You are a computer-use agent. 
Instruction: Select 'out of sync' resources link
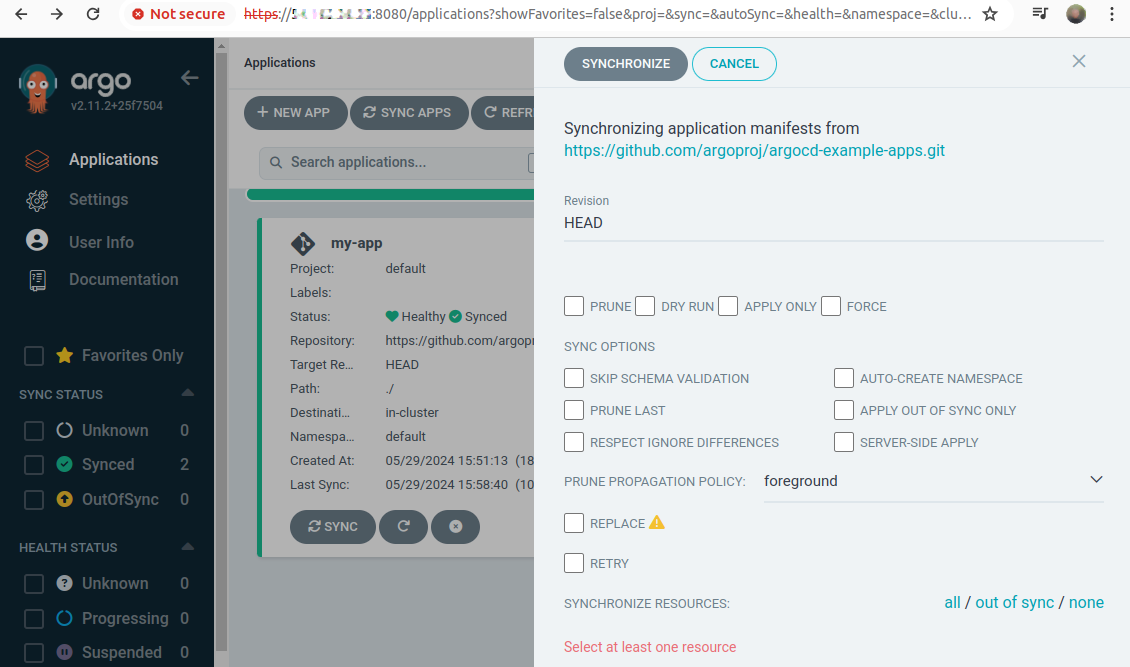pos(1014,603)
